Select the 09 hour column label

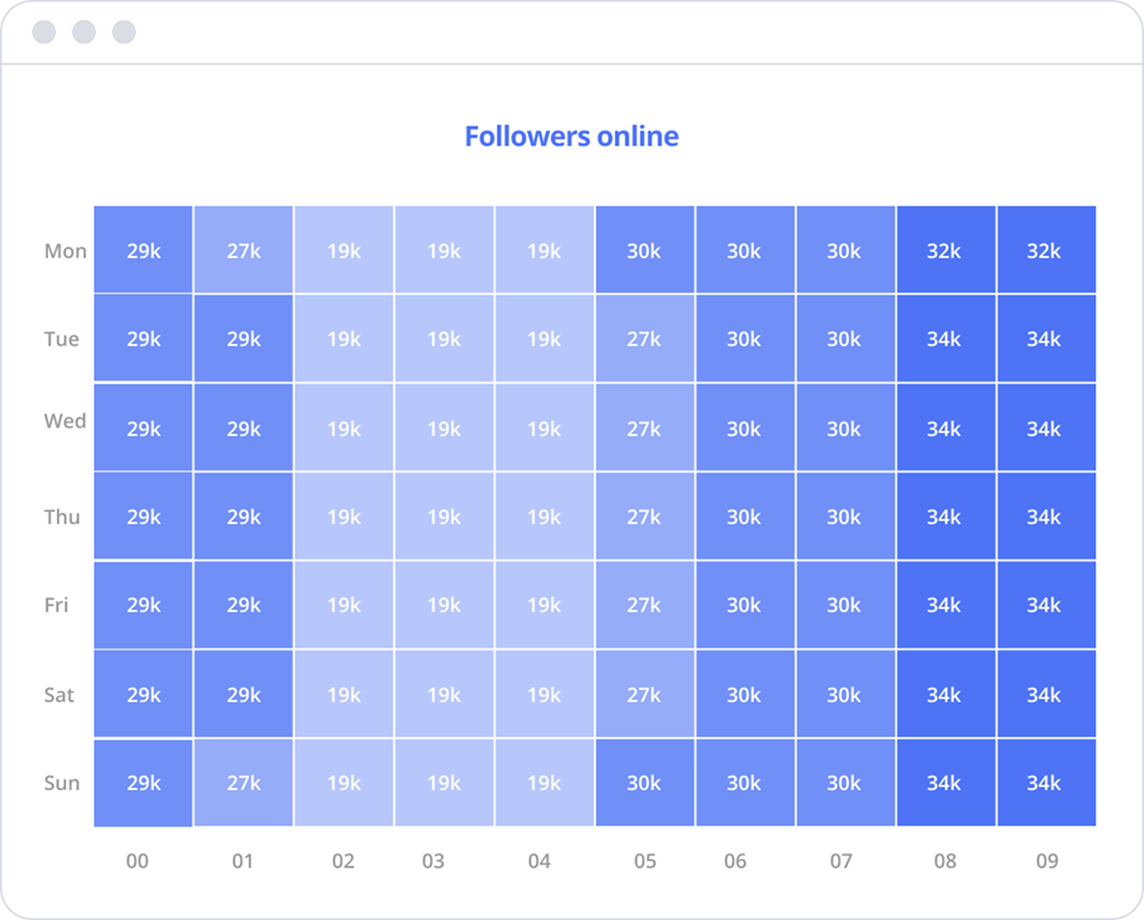click(x=1047, y=861)
